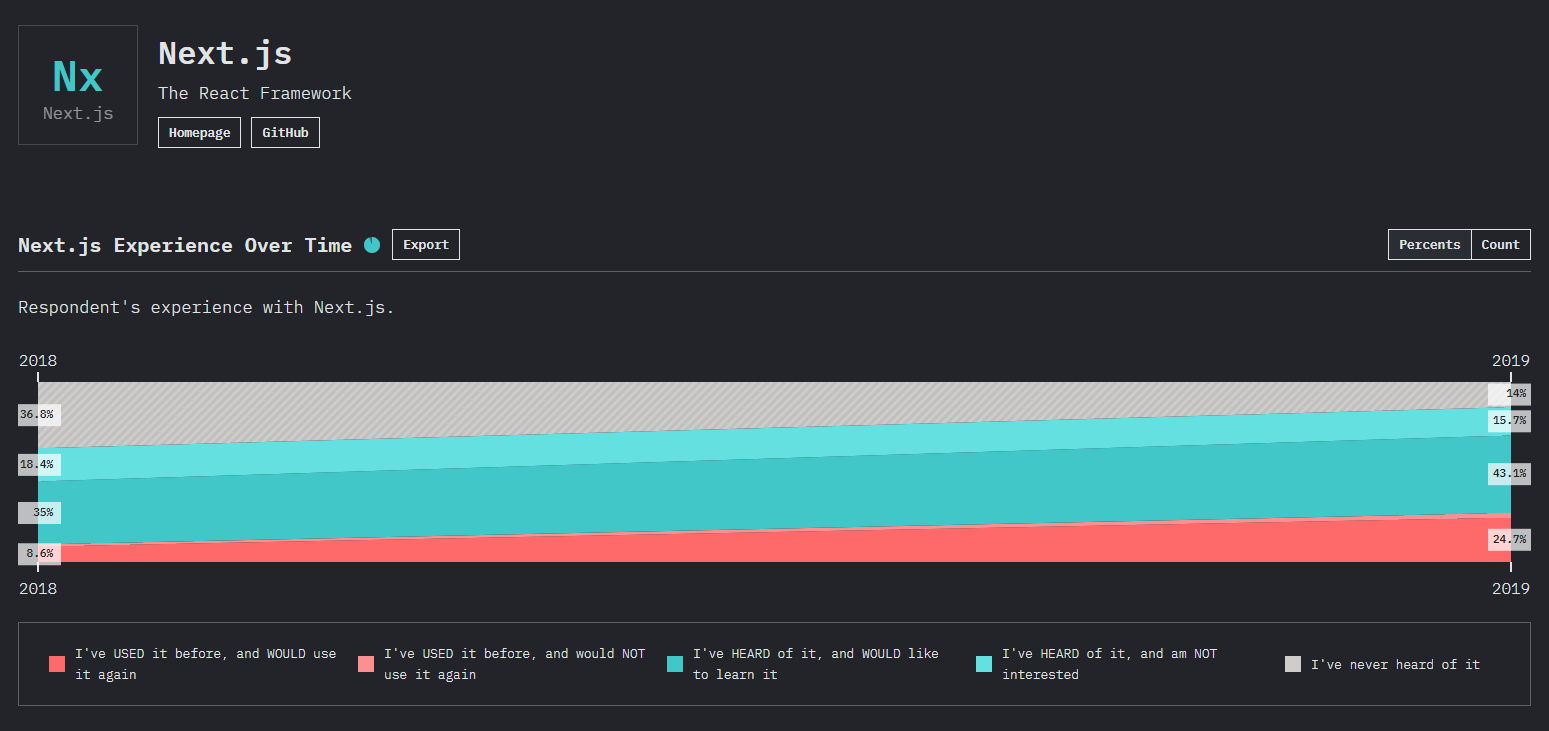Click the legend text 'I've HEARD of it, and am NOT interested'

1110,664
